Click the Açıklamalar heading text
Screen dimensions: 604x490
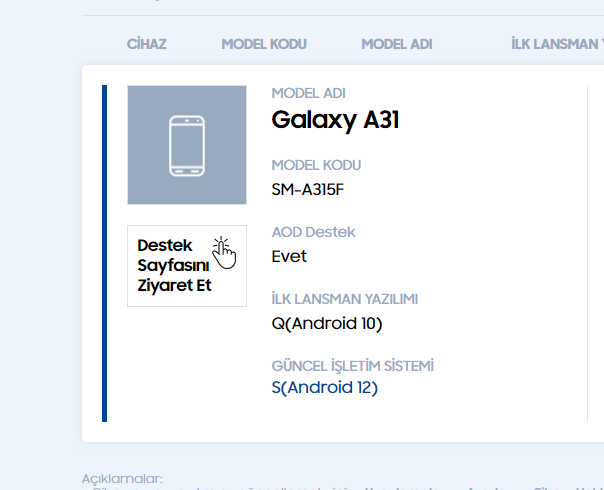coord(122,479)
